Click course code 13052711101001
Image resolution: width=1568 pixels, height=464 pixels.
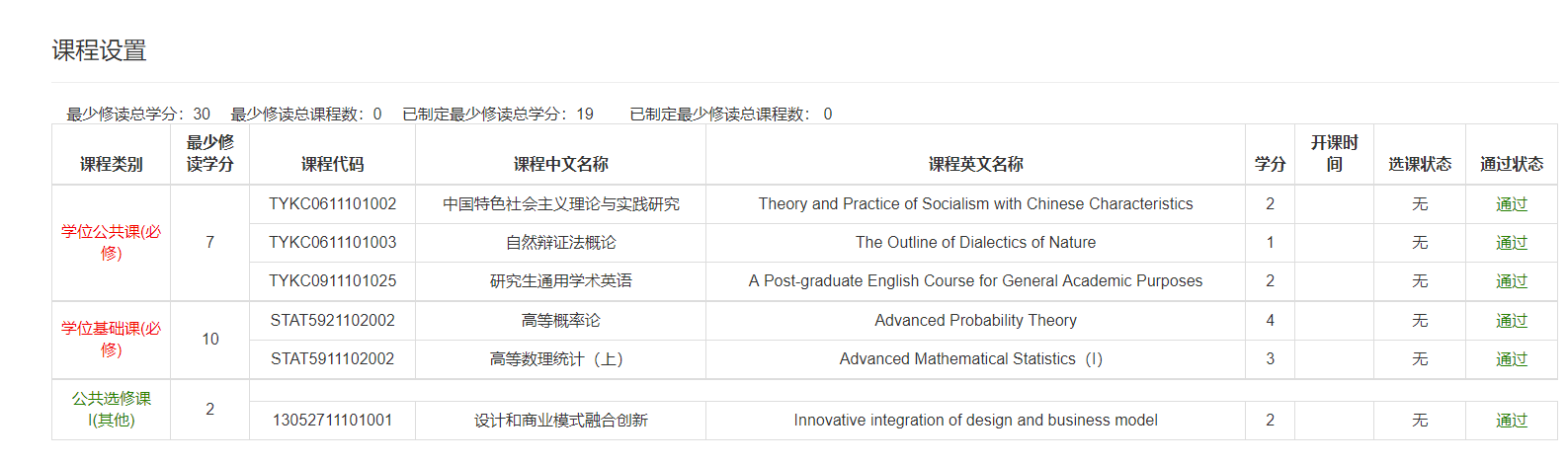332,421
